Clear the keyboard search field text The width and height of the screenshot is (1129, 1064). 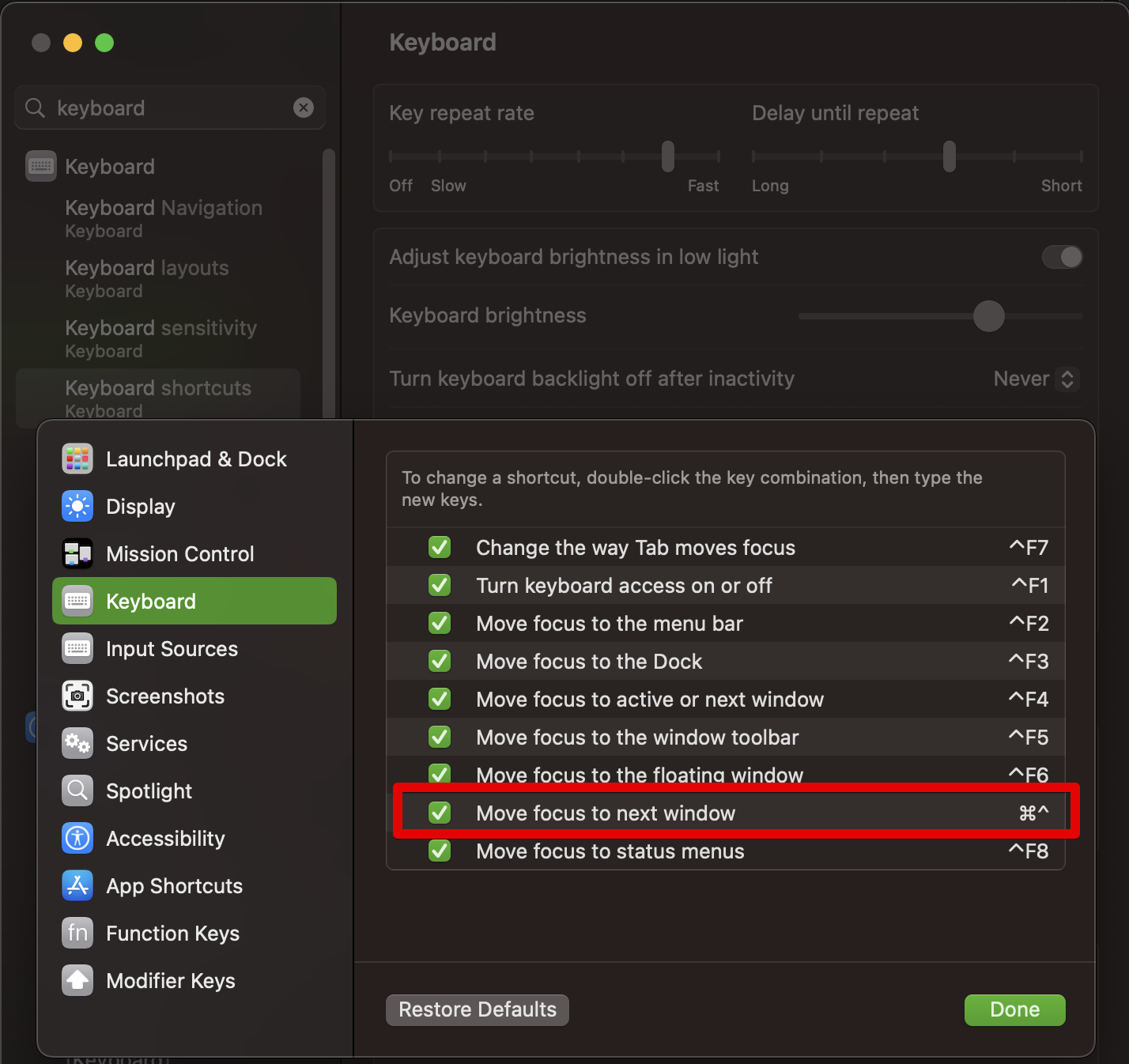click(x=304, y=108)
